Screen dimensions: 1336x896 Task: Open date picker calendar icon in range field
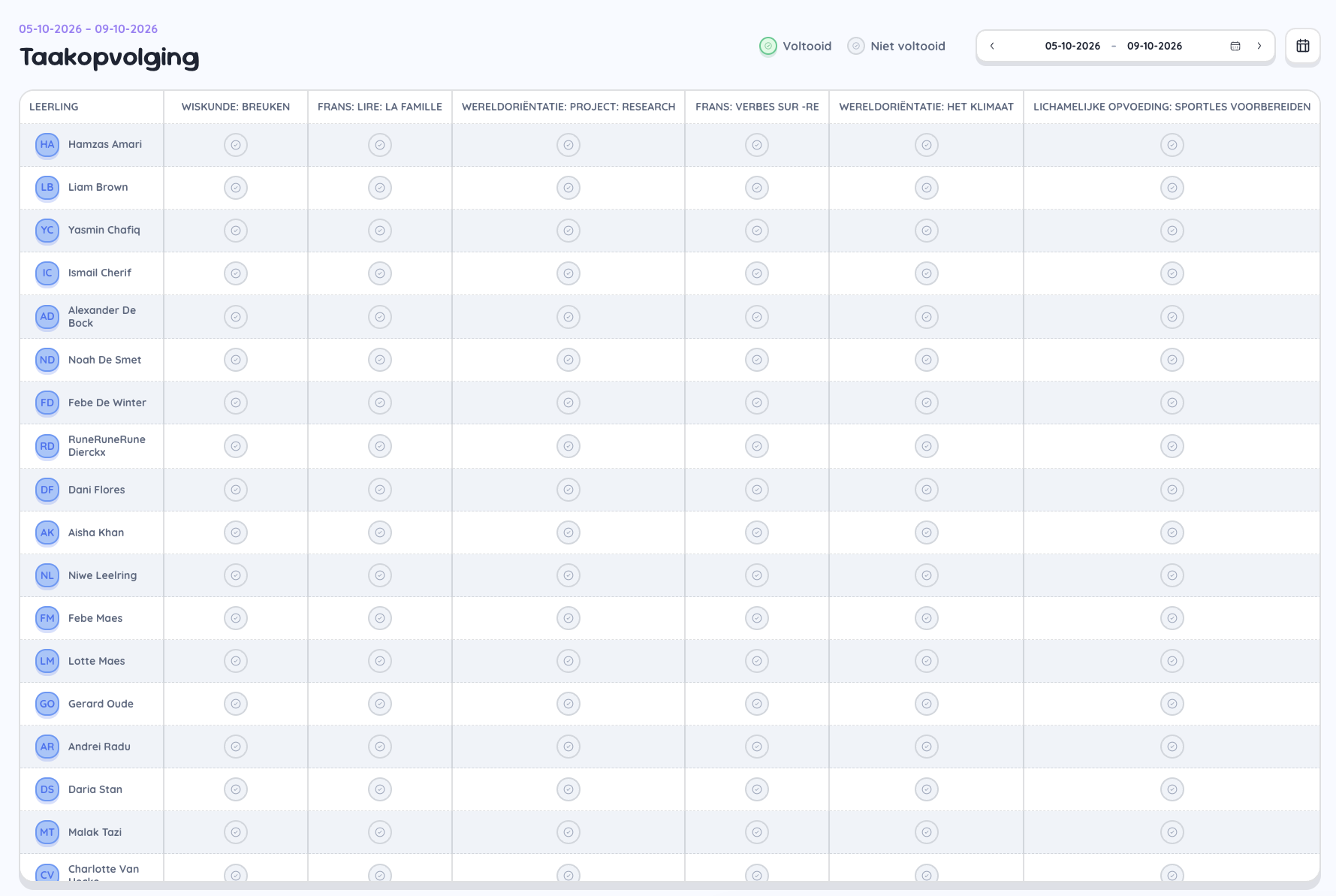1235,46
